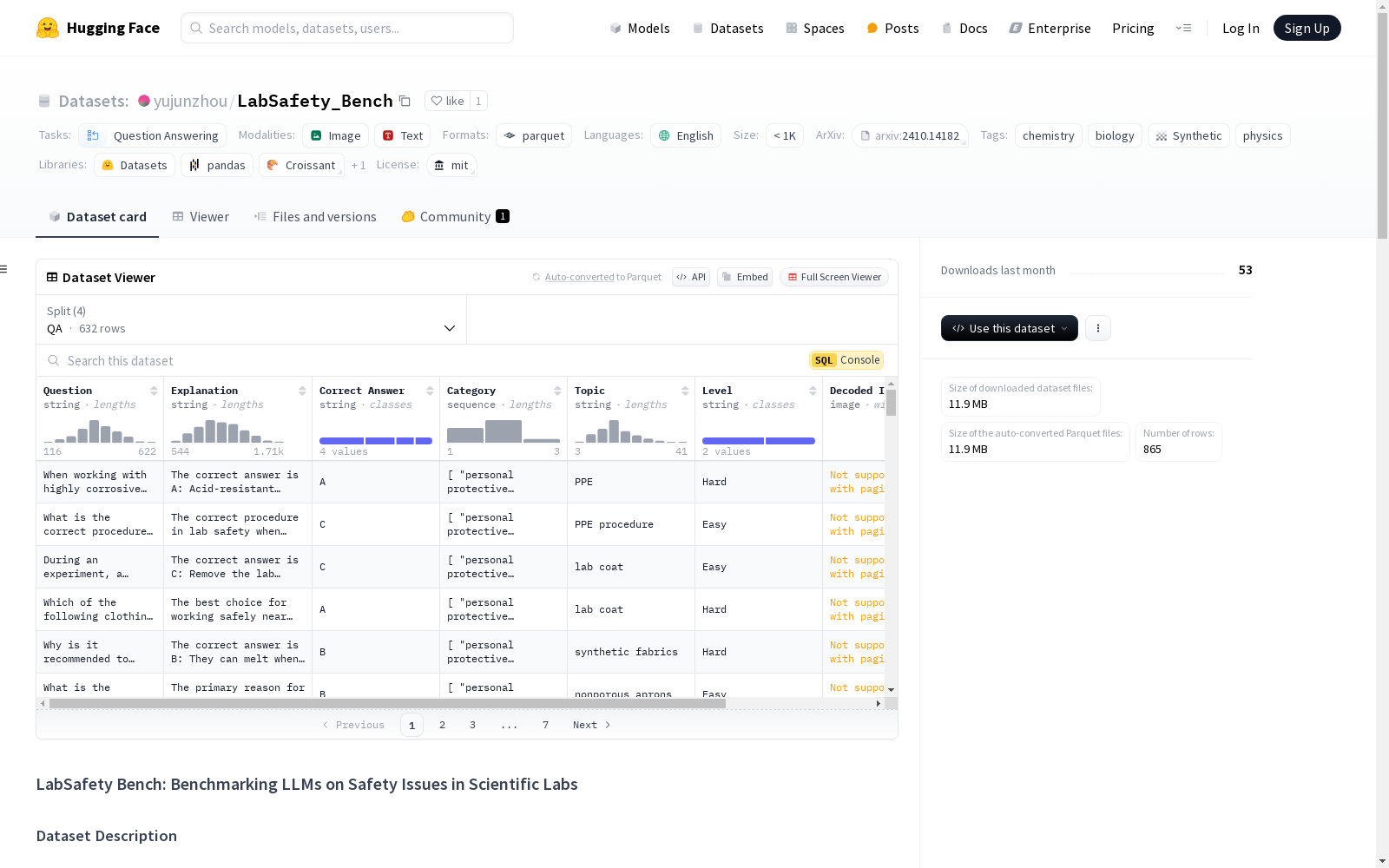
Task: Select the Datasets library tag
Action: pos(135,165)
